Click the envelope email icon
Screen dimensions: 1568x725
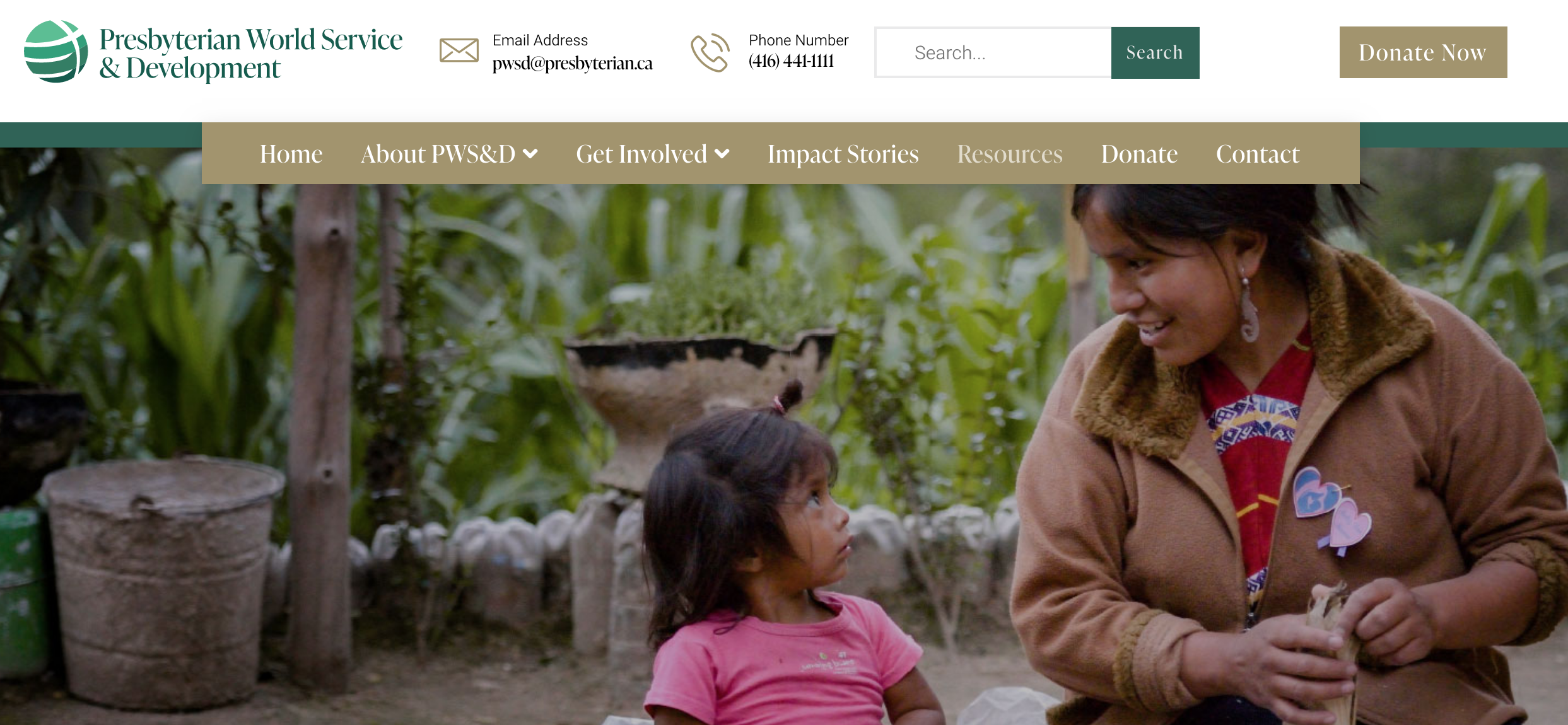point(459,50)
